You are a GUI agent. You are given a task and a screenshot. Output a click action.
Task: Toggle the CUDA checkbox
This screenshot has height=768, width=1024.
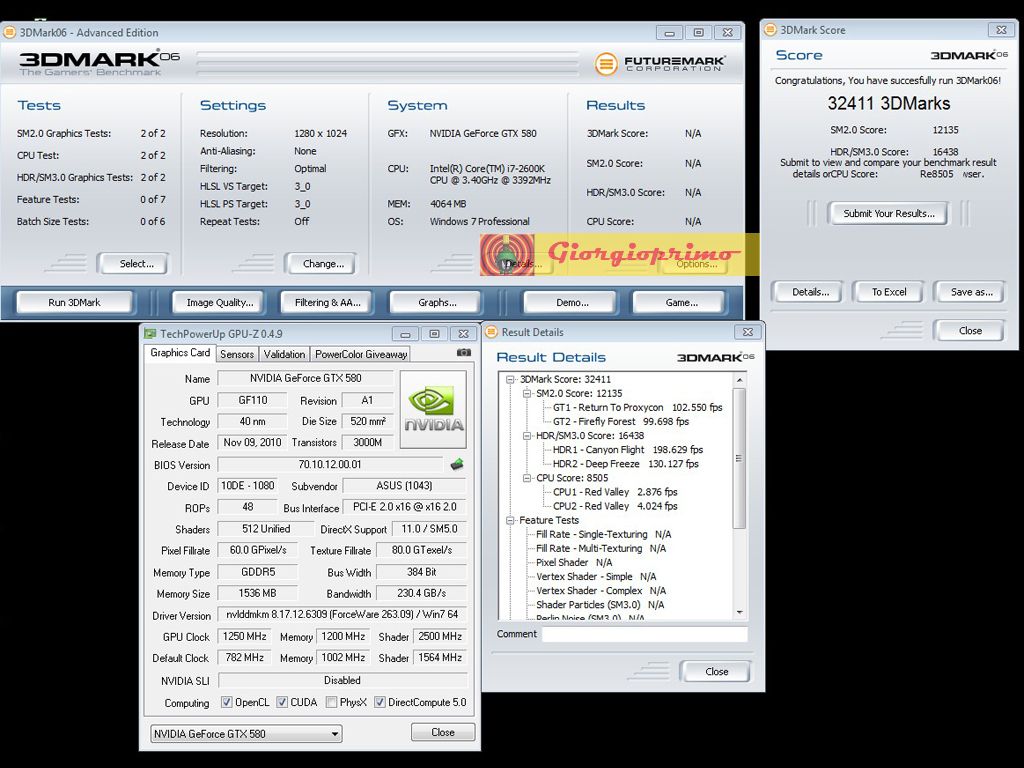point(282,702)
